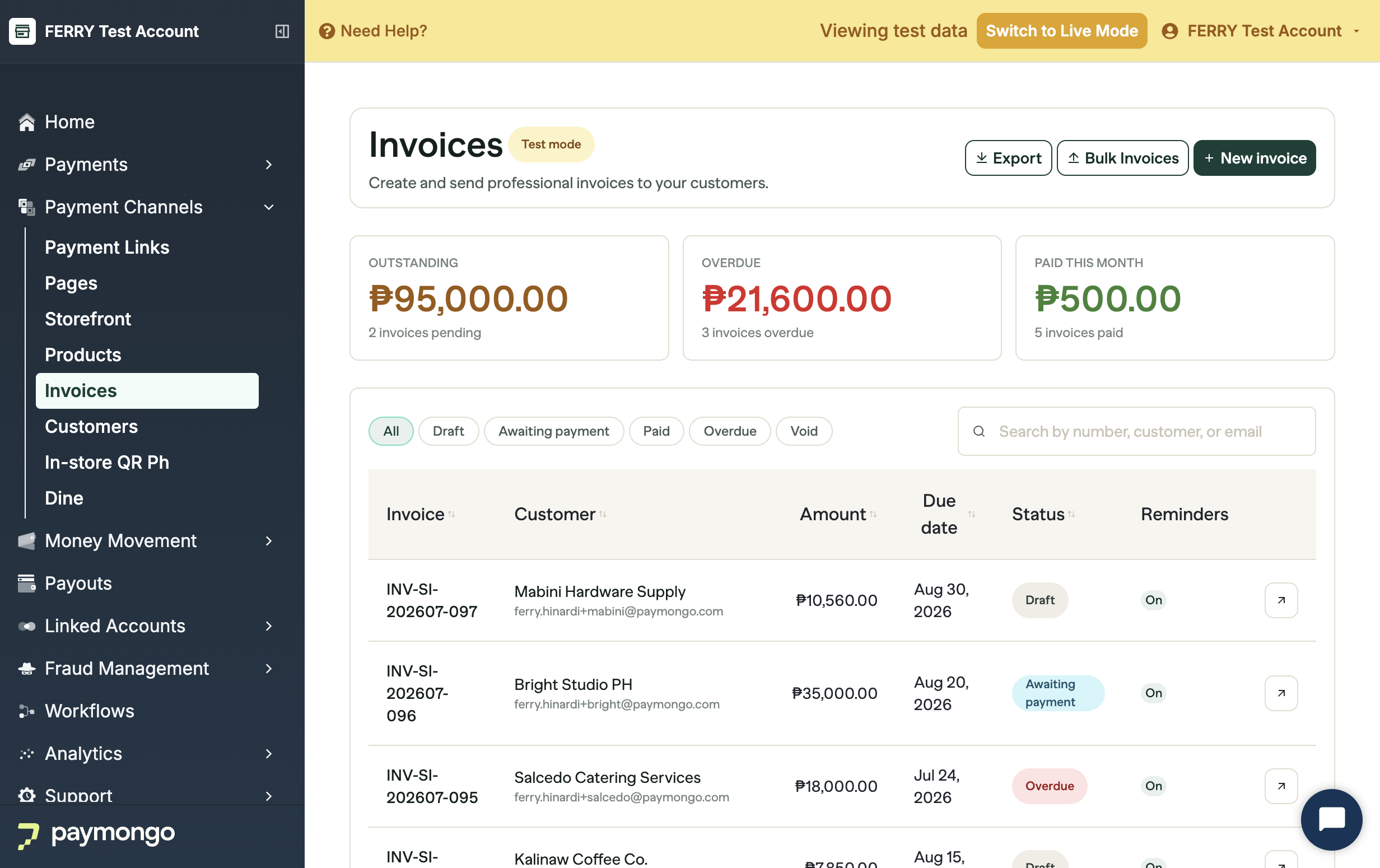The image size is (1380, 868).
Task: Open the Storefront page
Action: [x=88, y=319]
